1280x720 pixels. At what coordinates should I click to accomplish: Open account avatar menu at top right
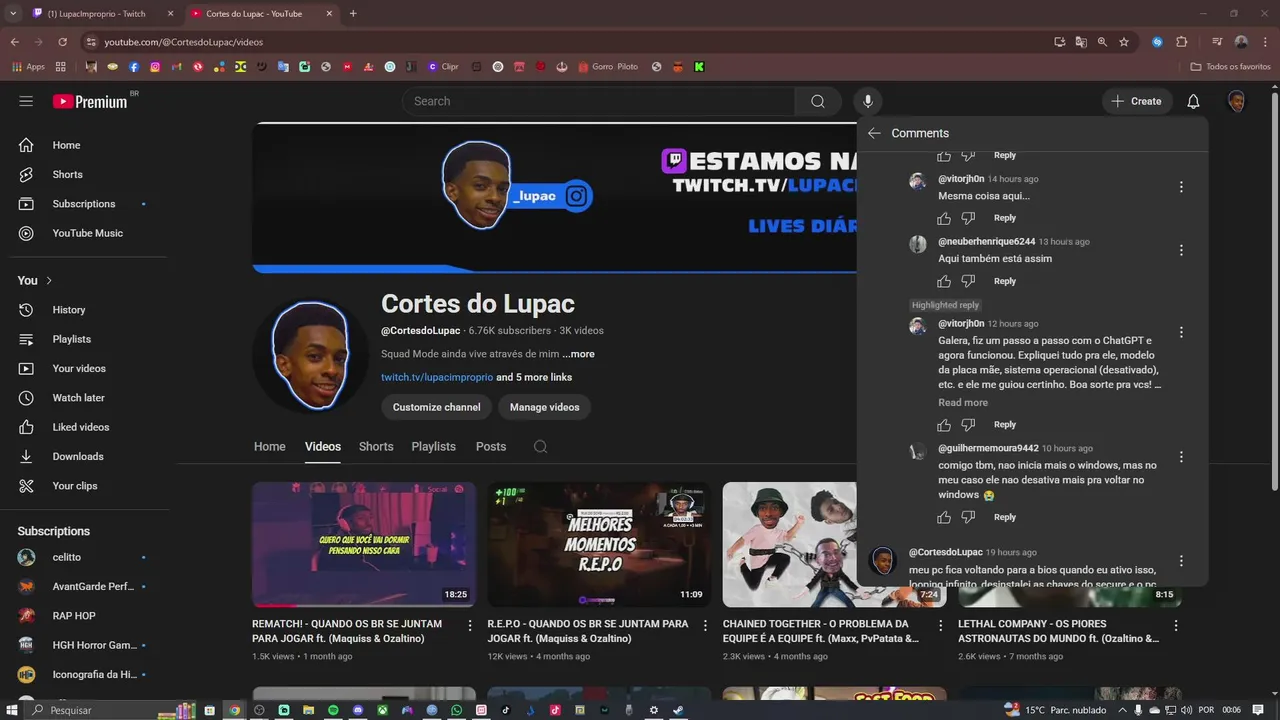click(x=1237, y=101)
